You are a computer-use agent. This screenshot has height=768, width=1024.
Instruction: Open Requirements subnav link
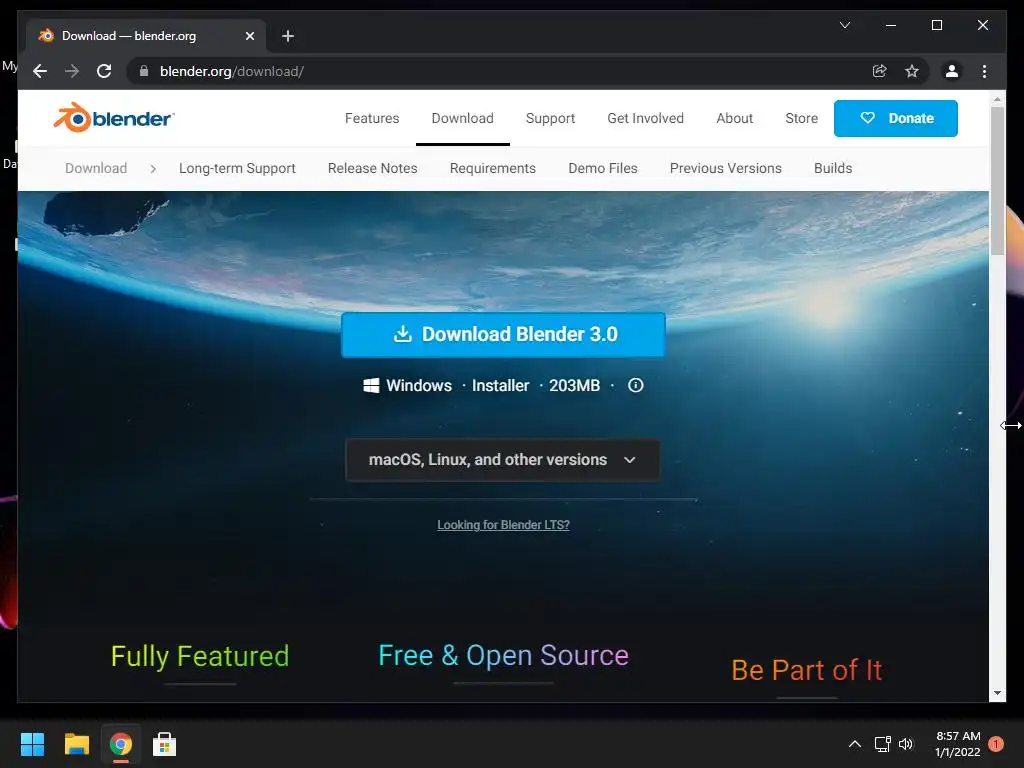click(x=492, y=168)
